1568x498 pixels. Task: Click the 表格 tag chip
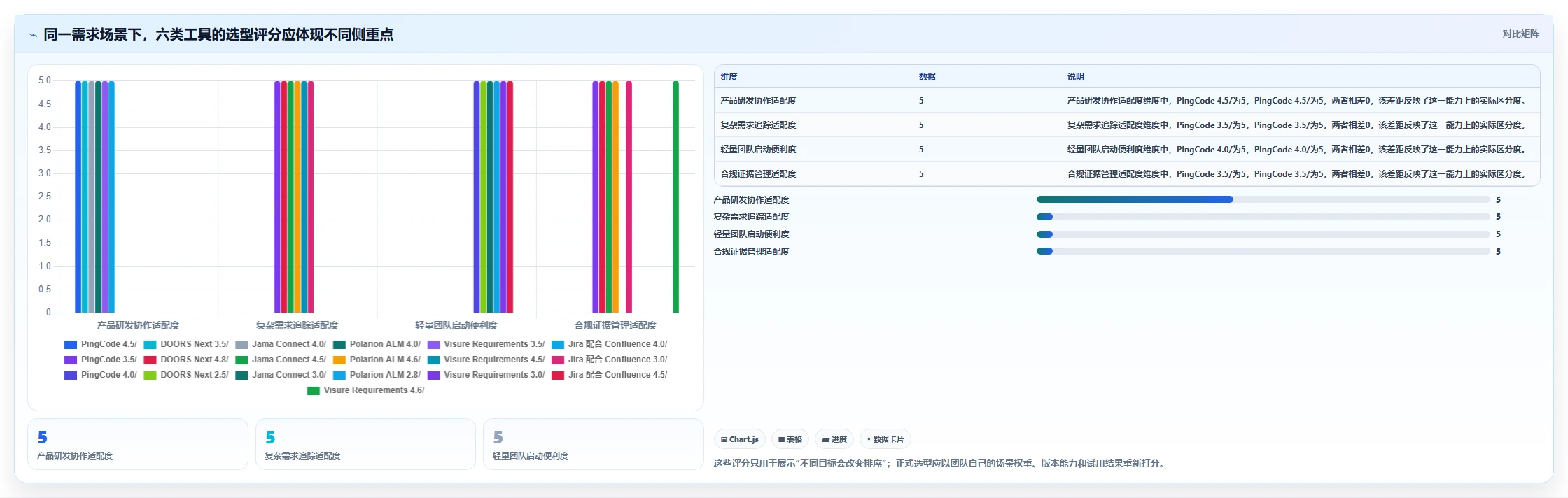[x=790, y=439]
